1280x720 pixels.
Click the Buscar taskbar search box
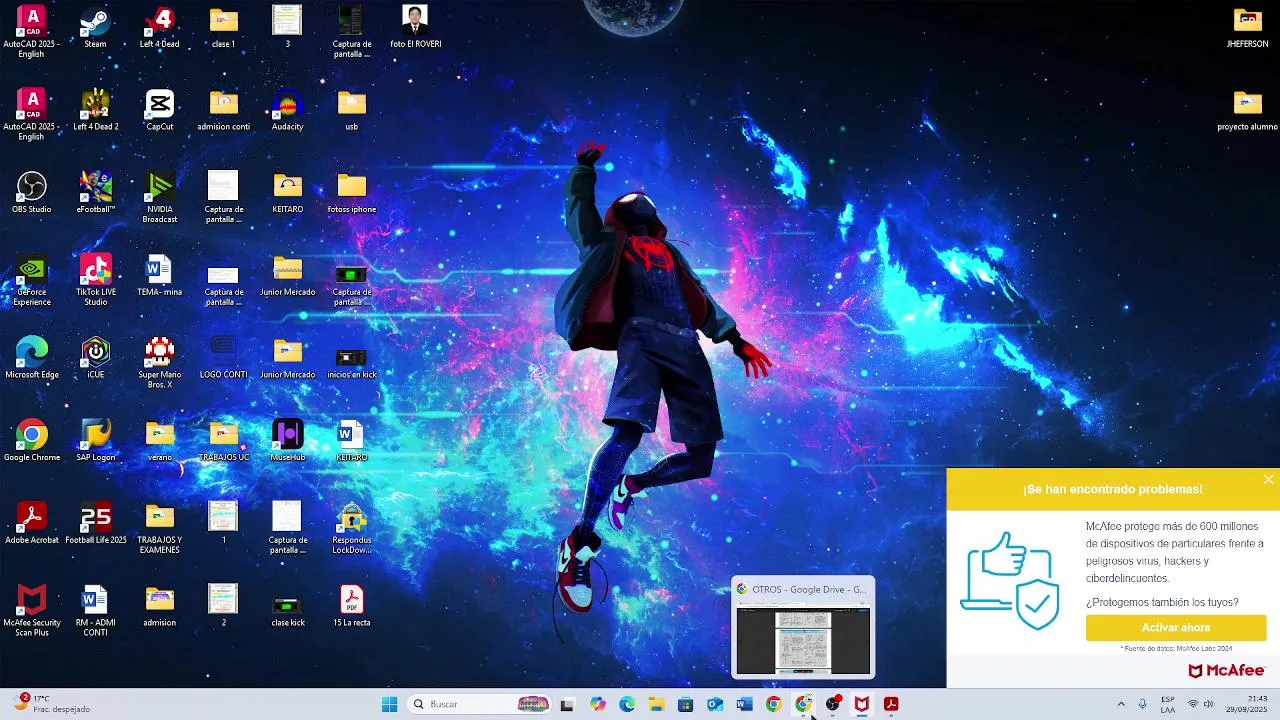tap(479, 704)
